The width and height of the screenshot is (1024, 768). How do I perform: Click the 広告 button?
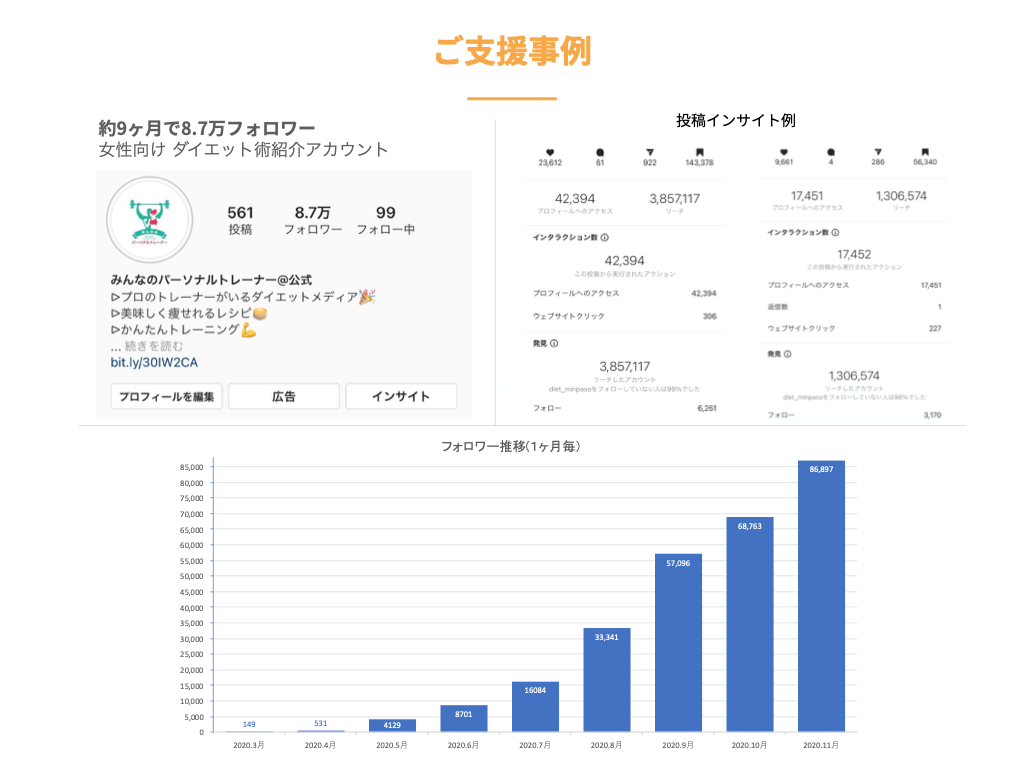coord(283,396)
